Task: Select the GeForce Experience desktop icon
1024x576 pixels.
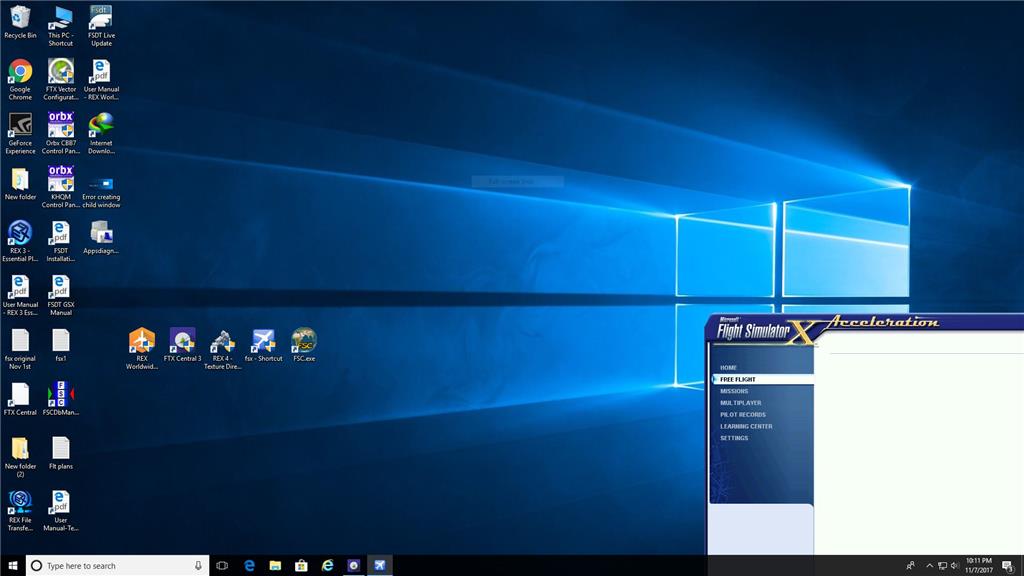Action: (20, 133)
